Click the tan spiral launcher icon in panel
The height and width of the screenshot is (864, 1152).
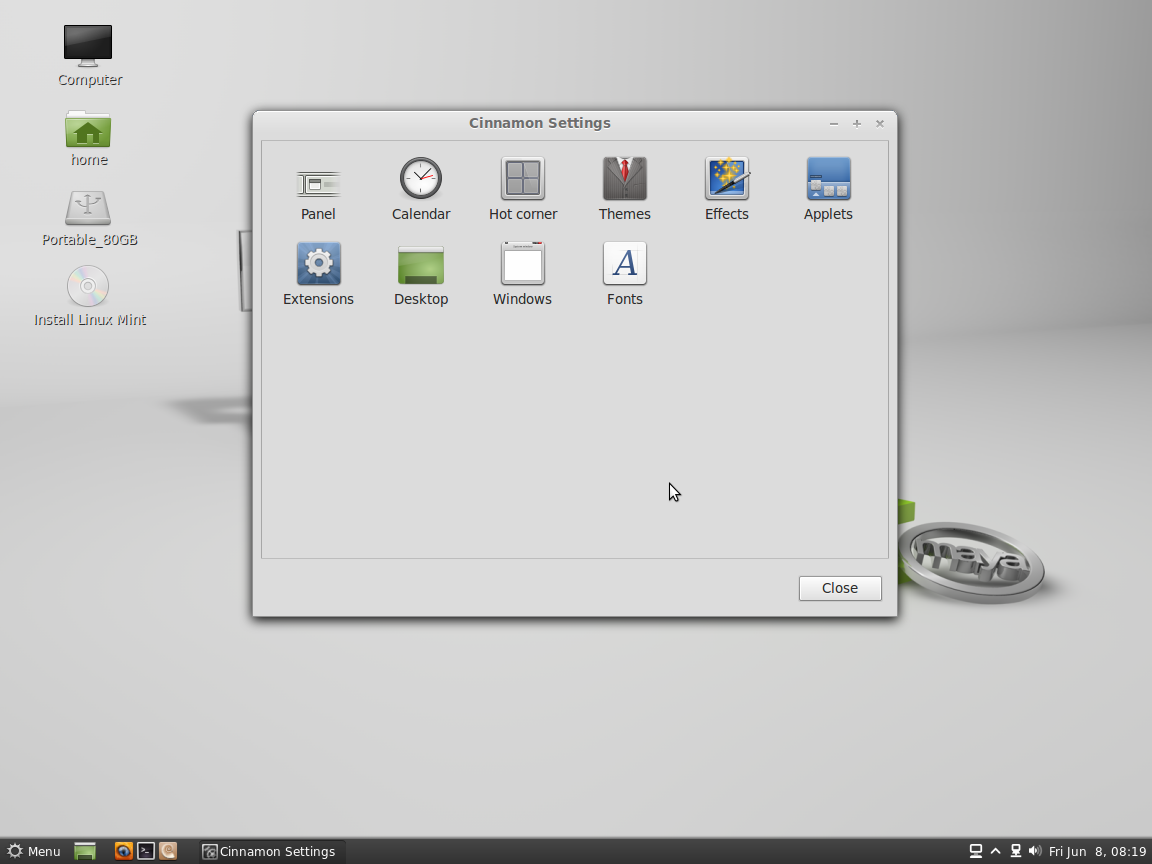click(168, 851)
